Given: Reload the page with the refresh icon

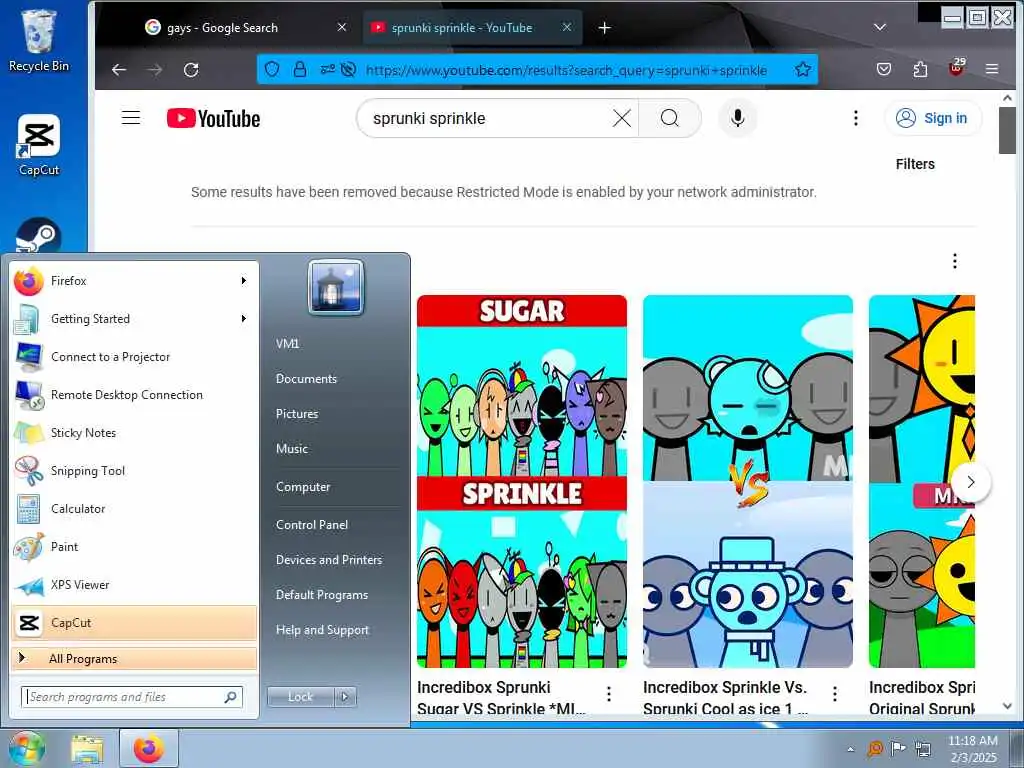Looking at the screenshot, I should (191, 70).
